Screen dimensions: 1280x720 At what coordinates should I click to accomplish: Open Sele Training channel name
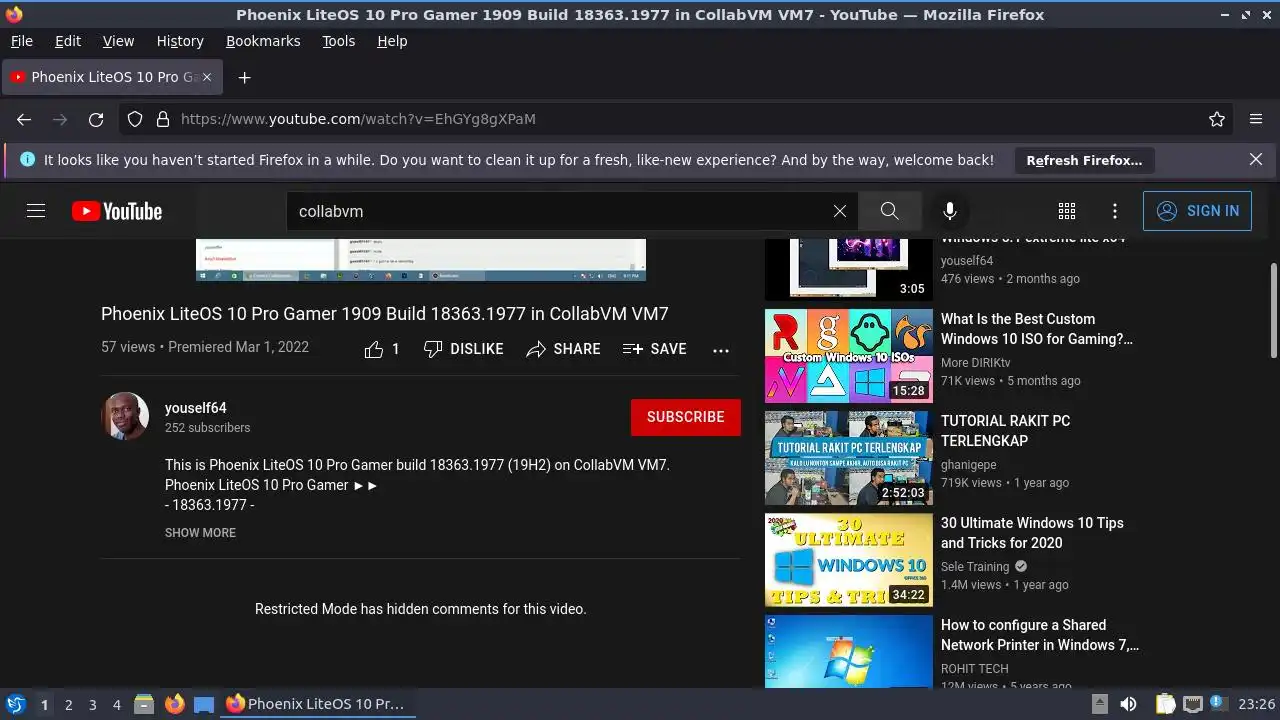coord(975,567)
